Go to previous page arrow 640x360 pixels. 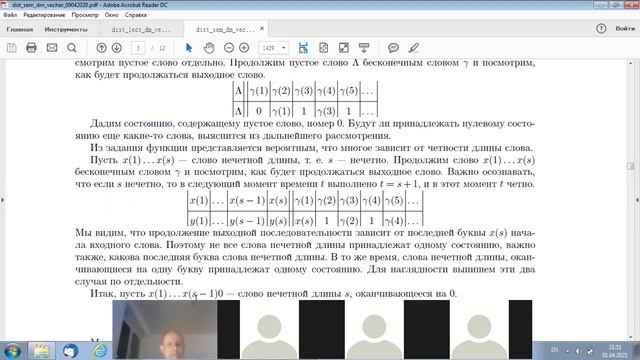point(101,48)
